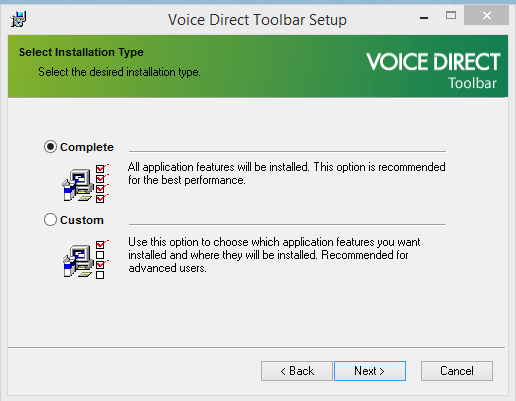Click the VOICE DIRECT logo in banner
The image size is (516, 401).
pyautogui.click(x=433, y=70)
